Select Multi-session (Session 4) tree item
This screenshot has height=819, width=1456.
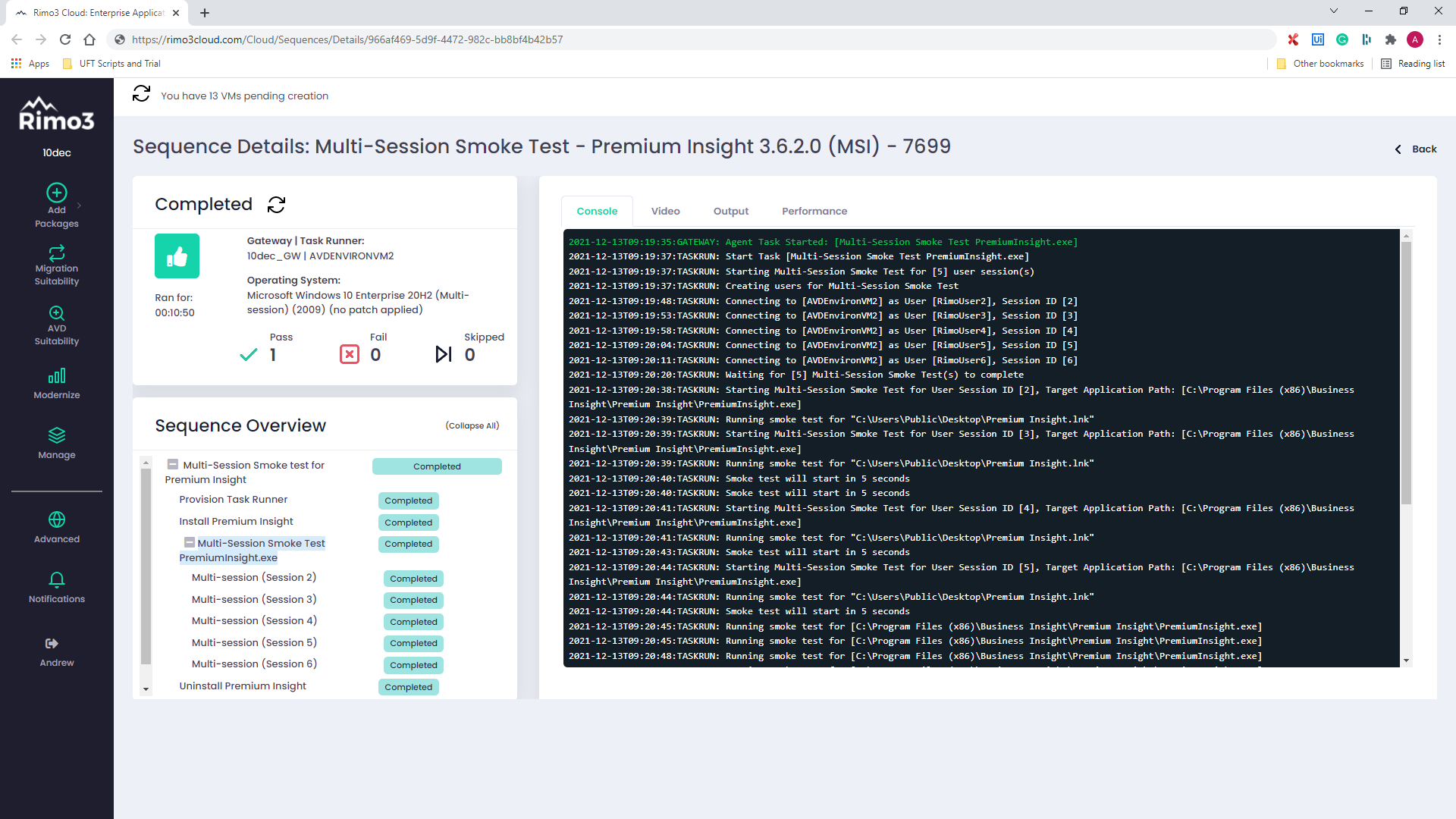254,621
